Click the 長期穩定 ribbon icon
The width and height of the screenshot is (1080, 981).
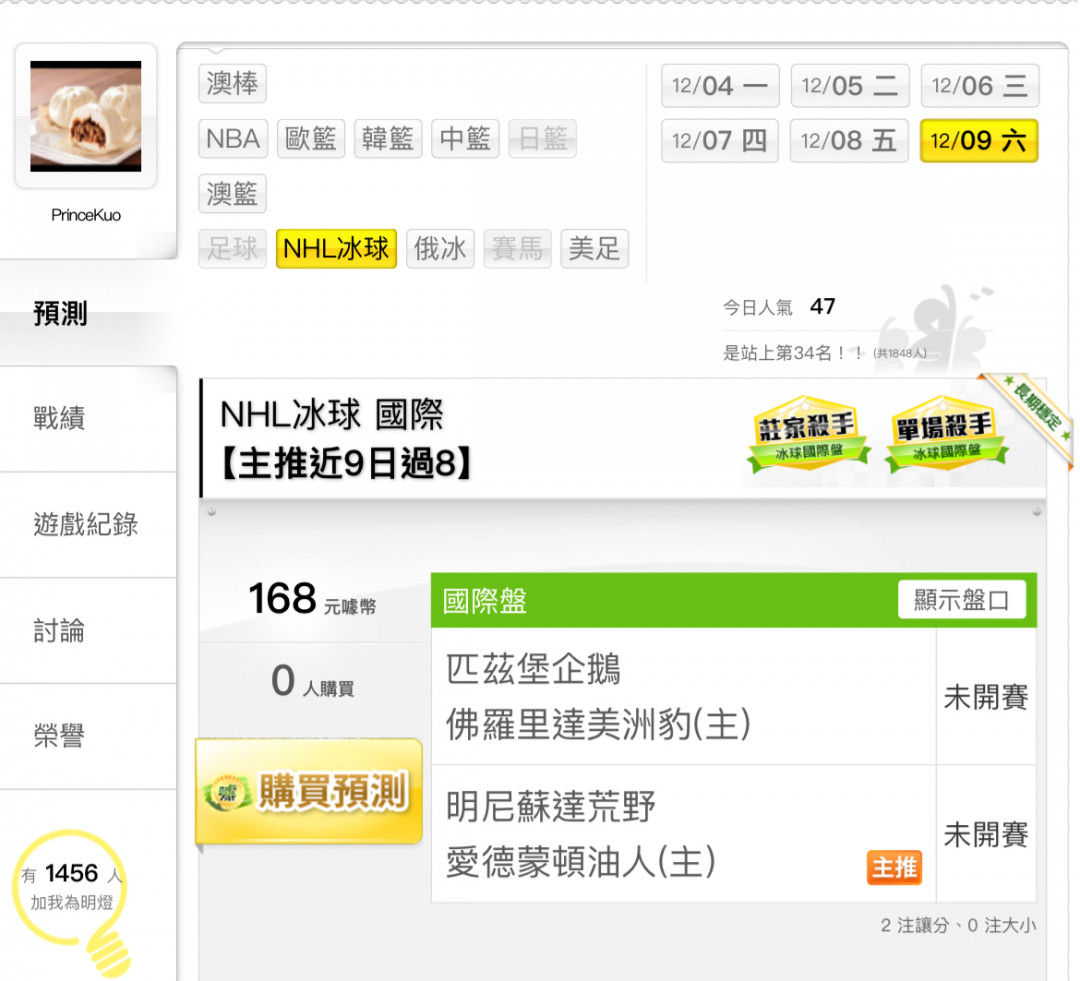click(x=1033, y=413)
